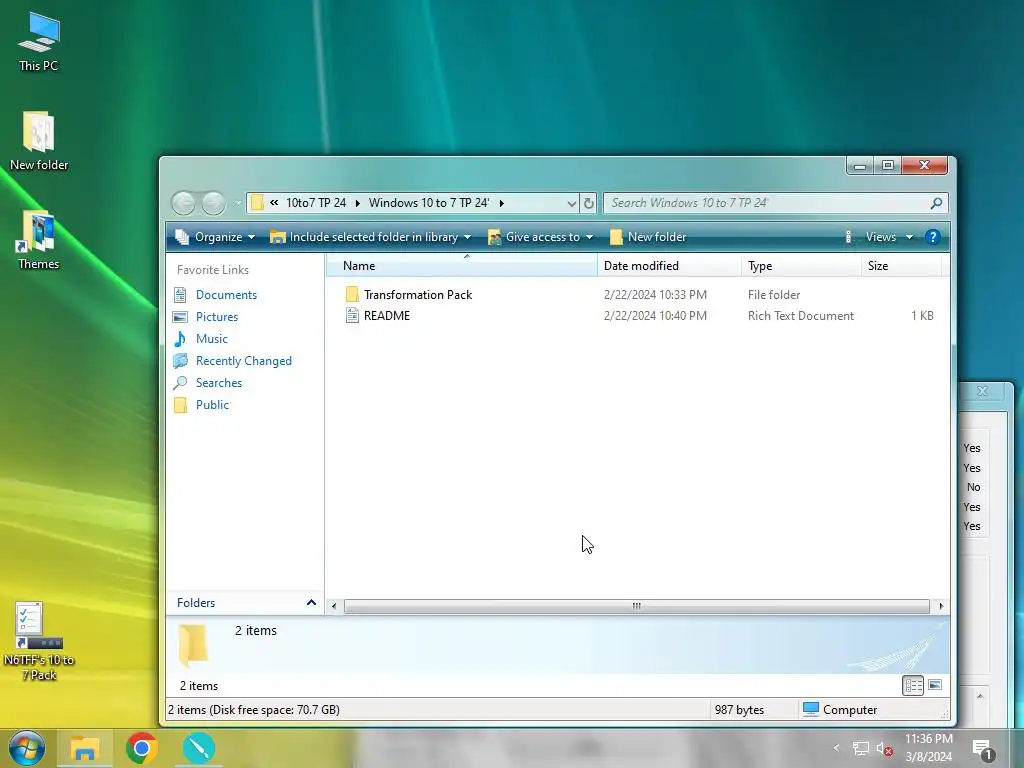Click the Back navigation button in Explorer
Image resolution: width=1024 pixels, height=768 pixels.
tap(184, 203)
